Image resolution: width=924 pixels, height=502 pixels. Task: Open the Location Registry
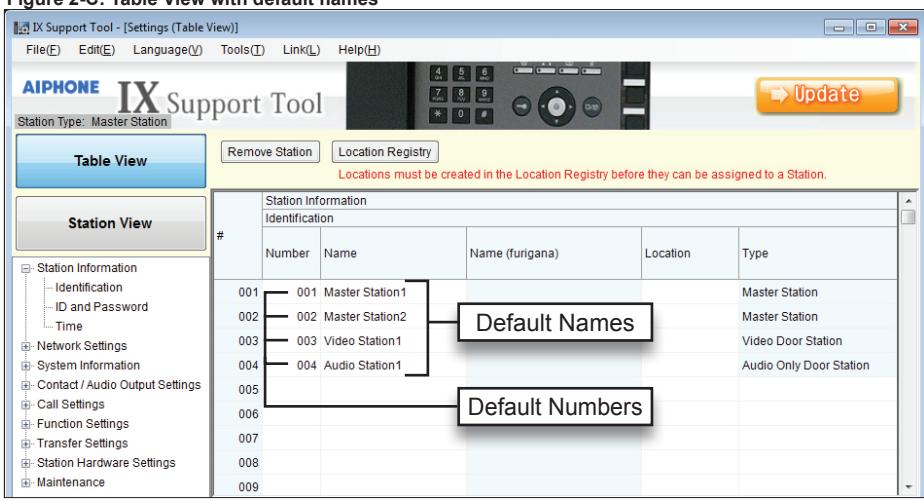(385, 152)
